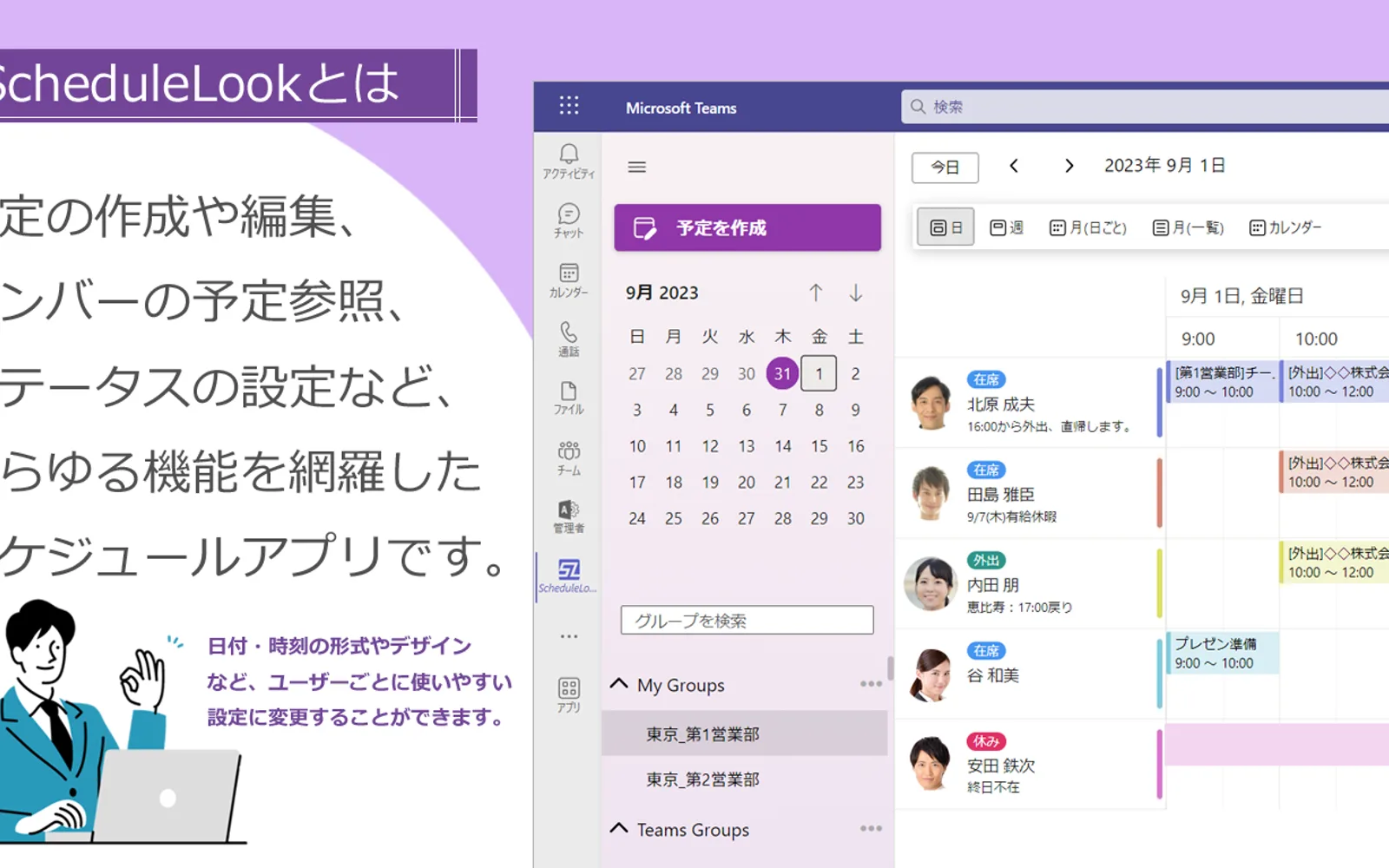Click 予定を作成 create schedule button

[747, 227]
